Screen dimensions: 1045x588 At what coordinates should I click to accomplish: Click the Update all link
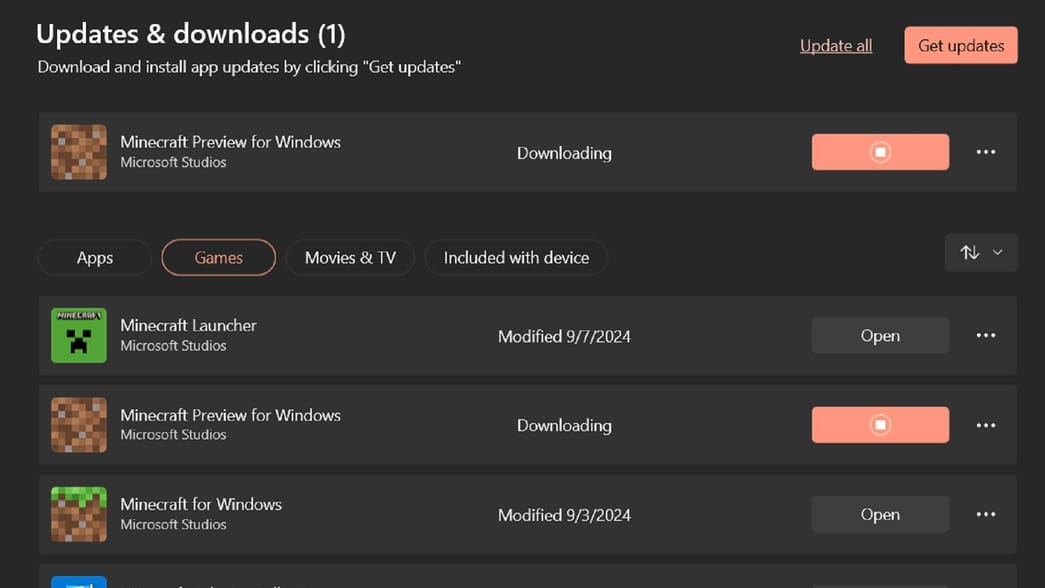tap(835, 45)
